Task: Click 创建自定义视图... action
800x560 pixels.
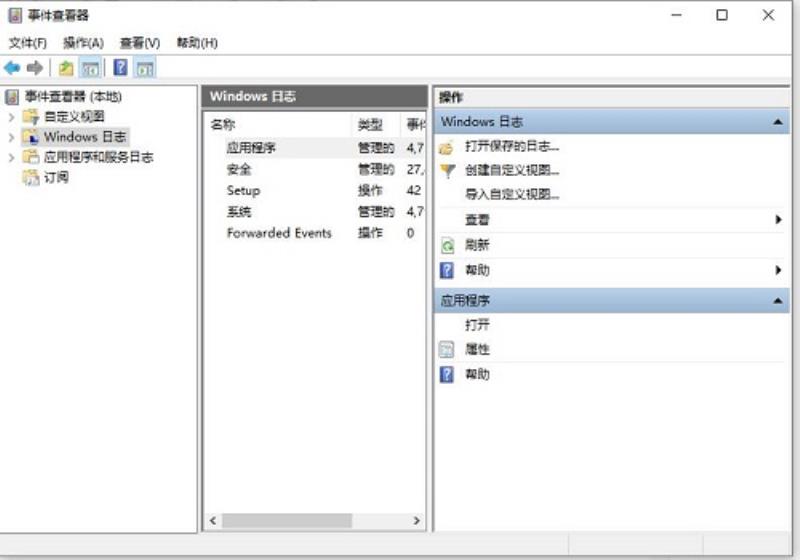Action: [x=512, y=170]
